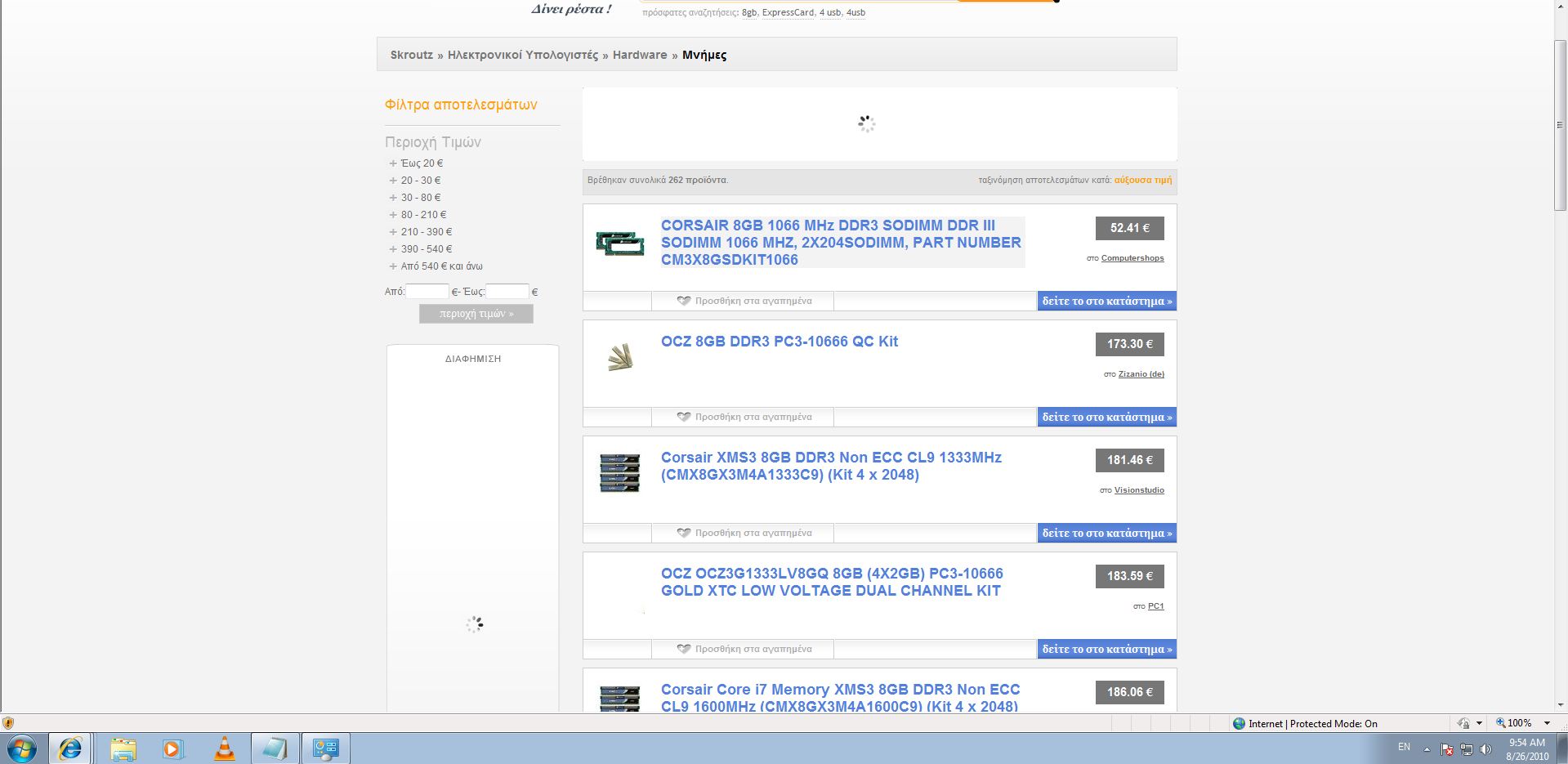Go to the Skroutz breadcrumb home link
Viewport: 1568px width, 764px height.
[412, 55]
